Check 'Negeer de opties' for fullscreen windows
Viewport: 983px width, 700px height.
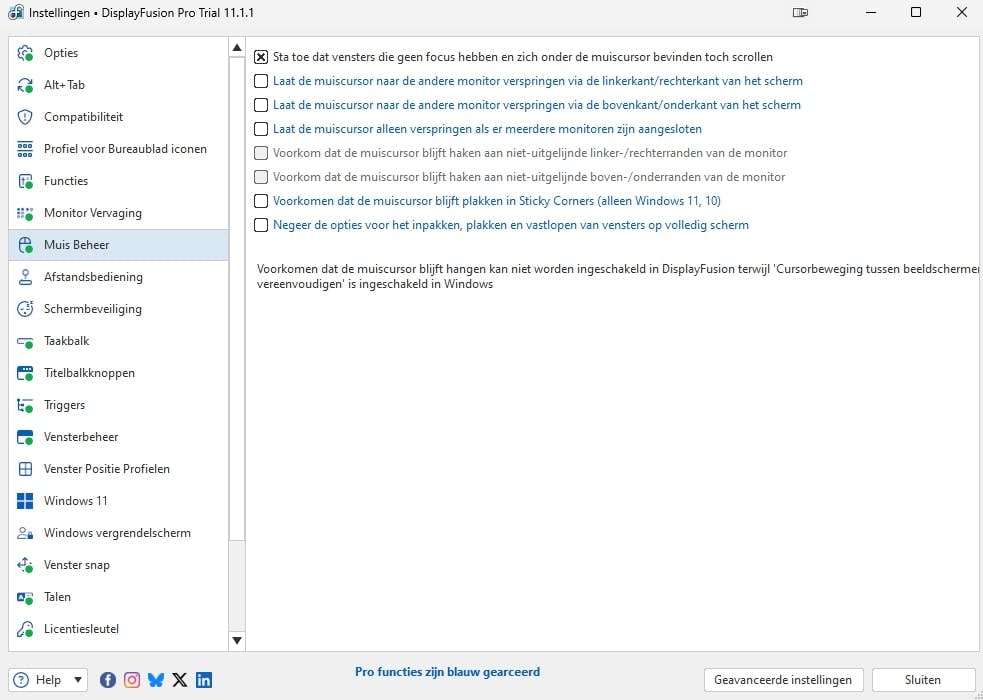[261, 225]
